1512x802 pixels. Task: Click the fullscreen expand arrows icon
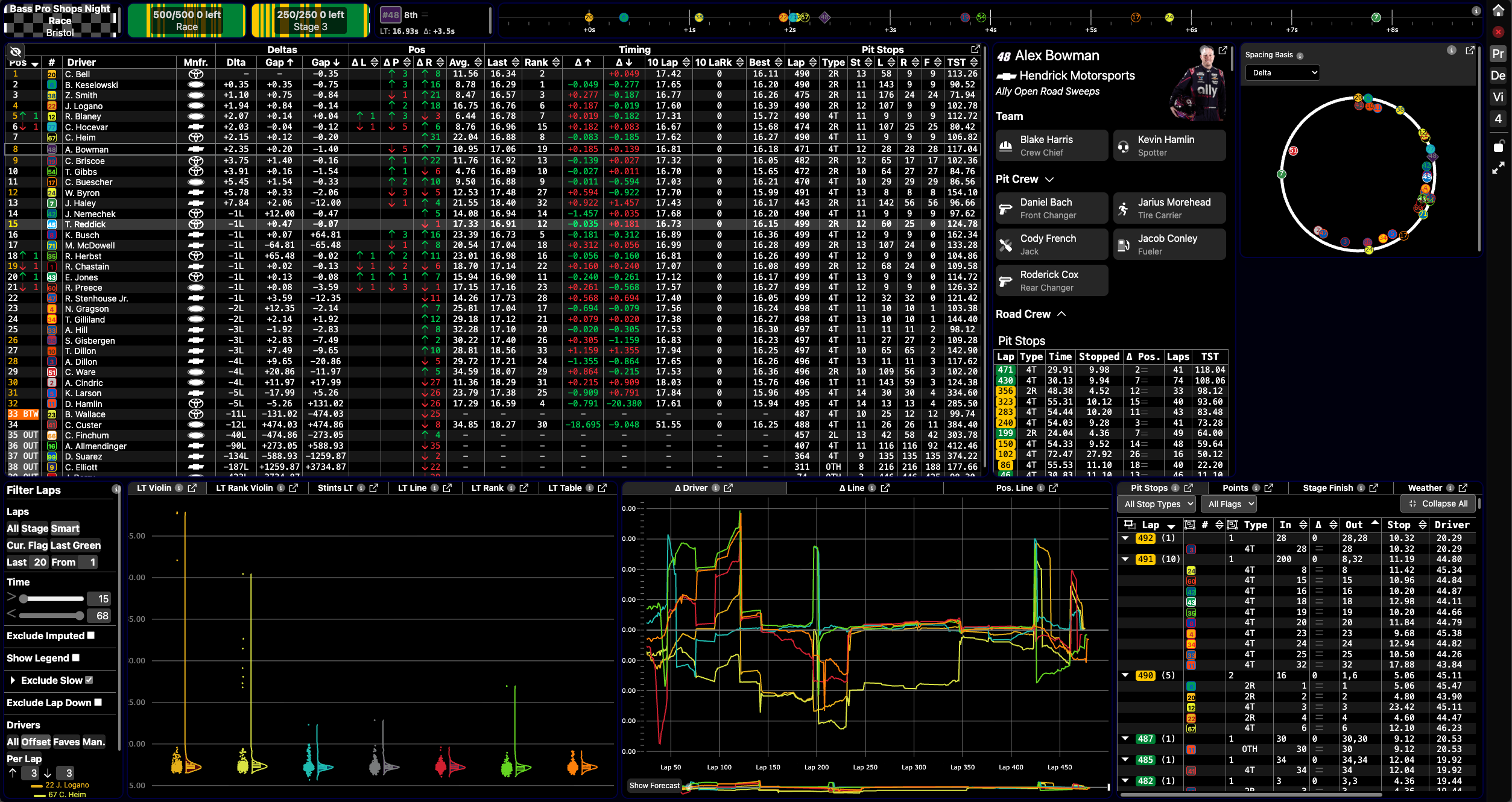[1498, 169]
